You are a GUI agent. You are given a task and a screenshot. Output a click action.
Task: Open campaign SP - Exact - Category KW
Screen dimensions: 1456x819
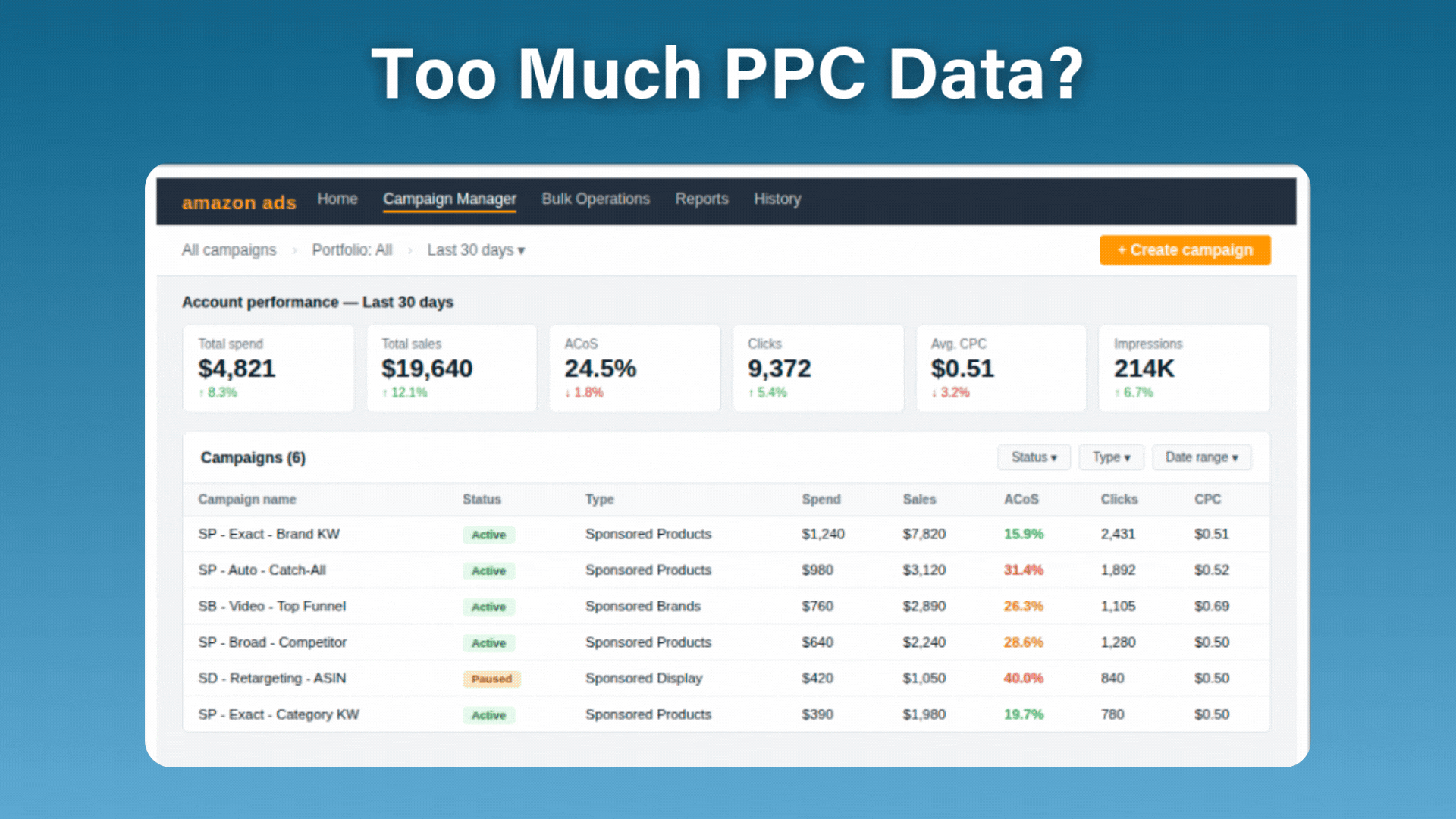(278, 714)
